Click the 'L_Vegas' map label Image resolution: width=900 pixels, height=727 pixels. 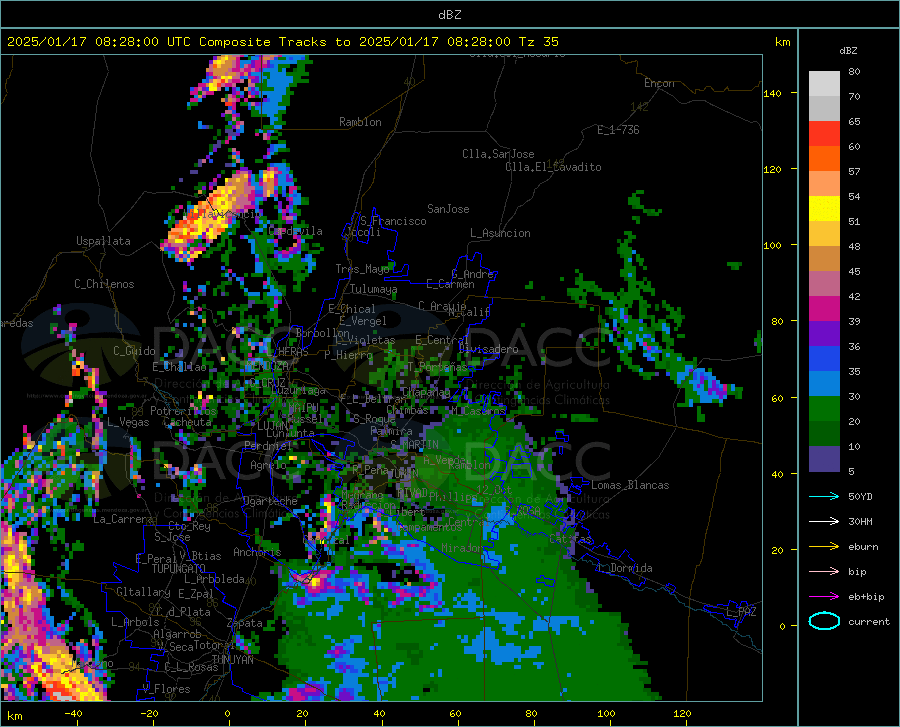tap(128, 422)
